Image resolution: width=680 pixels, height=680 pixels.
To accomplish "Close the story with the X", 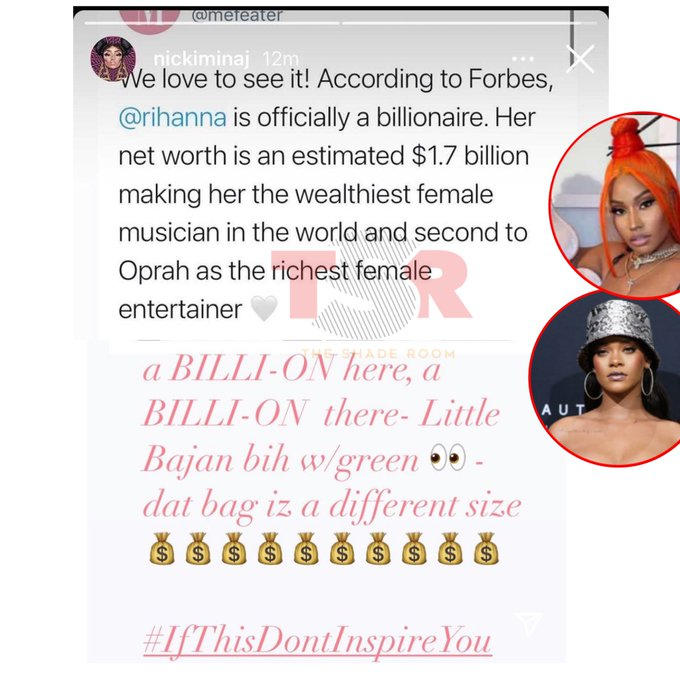I will [580, 59].
